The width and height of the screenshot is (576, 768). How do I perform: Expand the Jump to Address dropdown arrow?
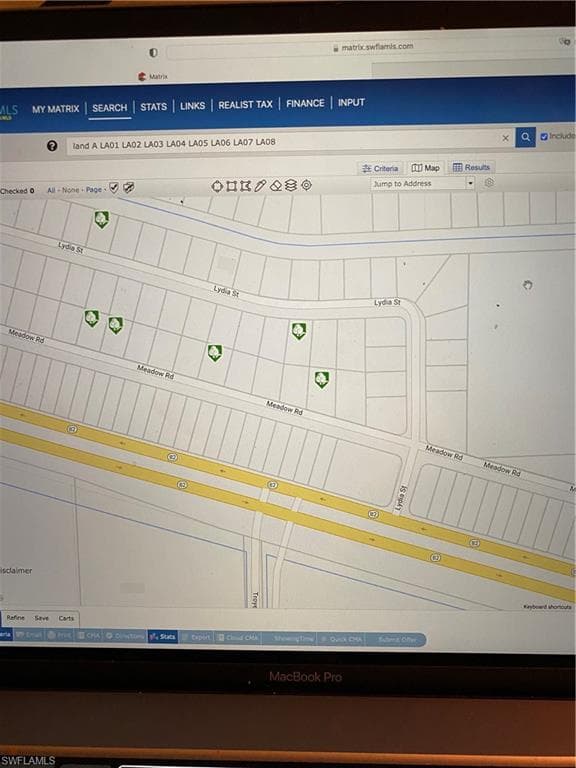(x=471, y=183)
